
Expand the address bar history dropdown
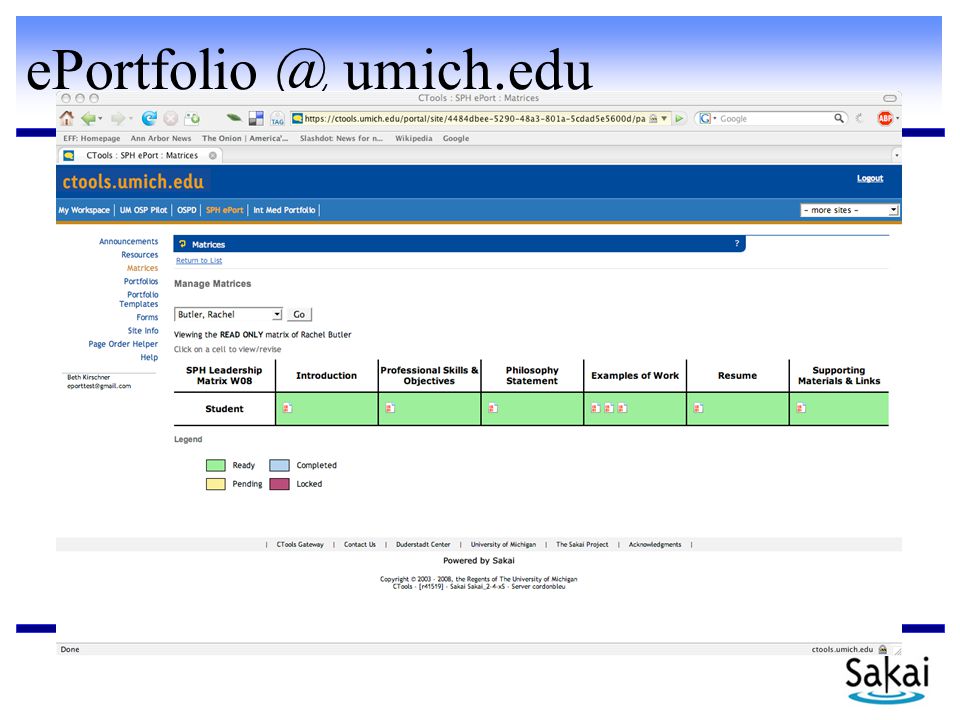click(x=664, y=119)
